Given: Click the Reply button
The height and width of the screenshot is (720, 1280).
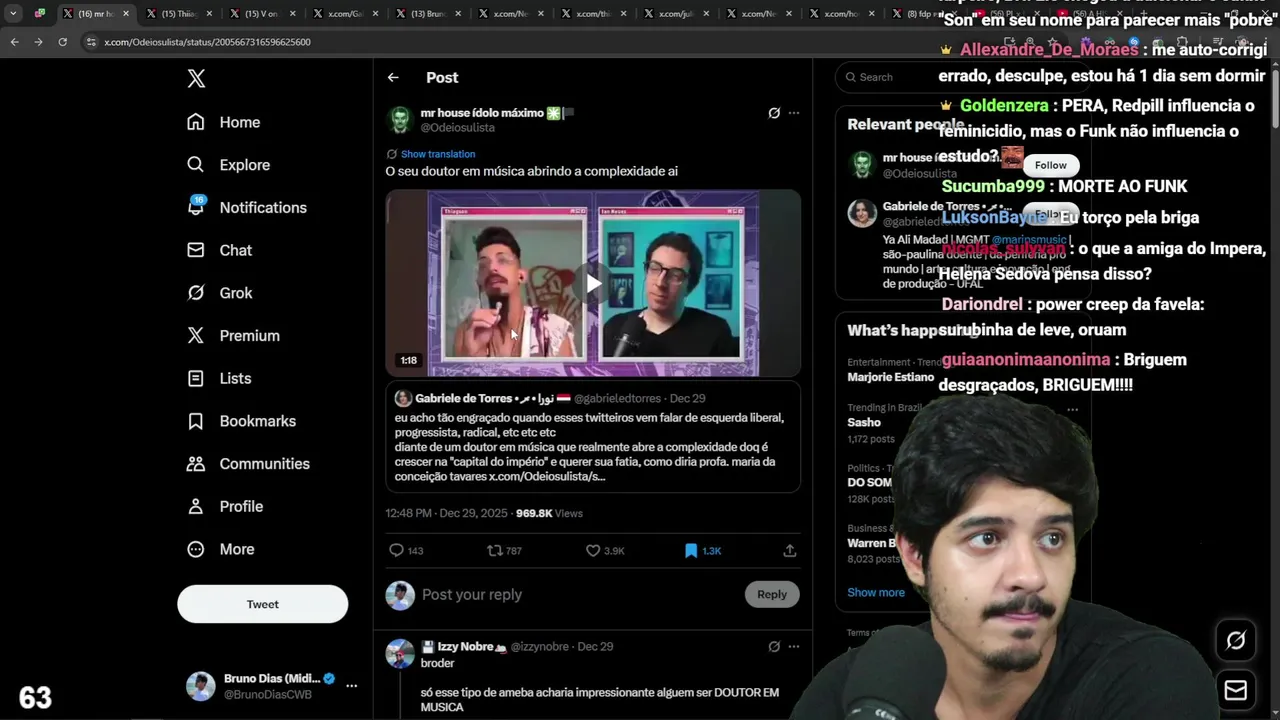Looking at the screenshot, I should click(x=772, y=594).
